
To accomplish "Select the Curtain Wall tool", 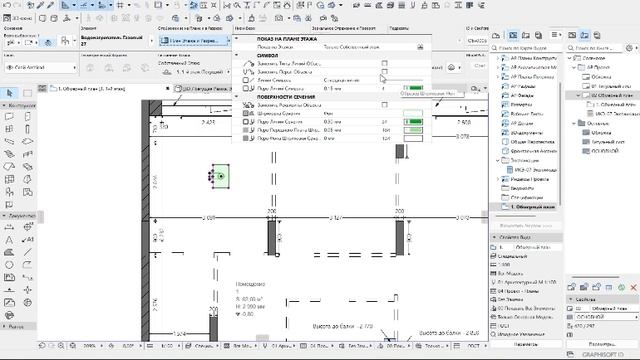I will (9, 179).
